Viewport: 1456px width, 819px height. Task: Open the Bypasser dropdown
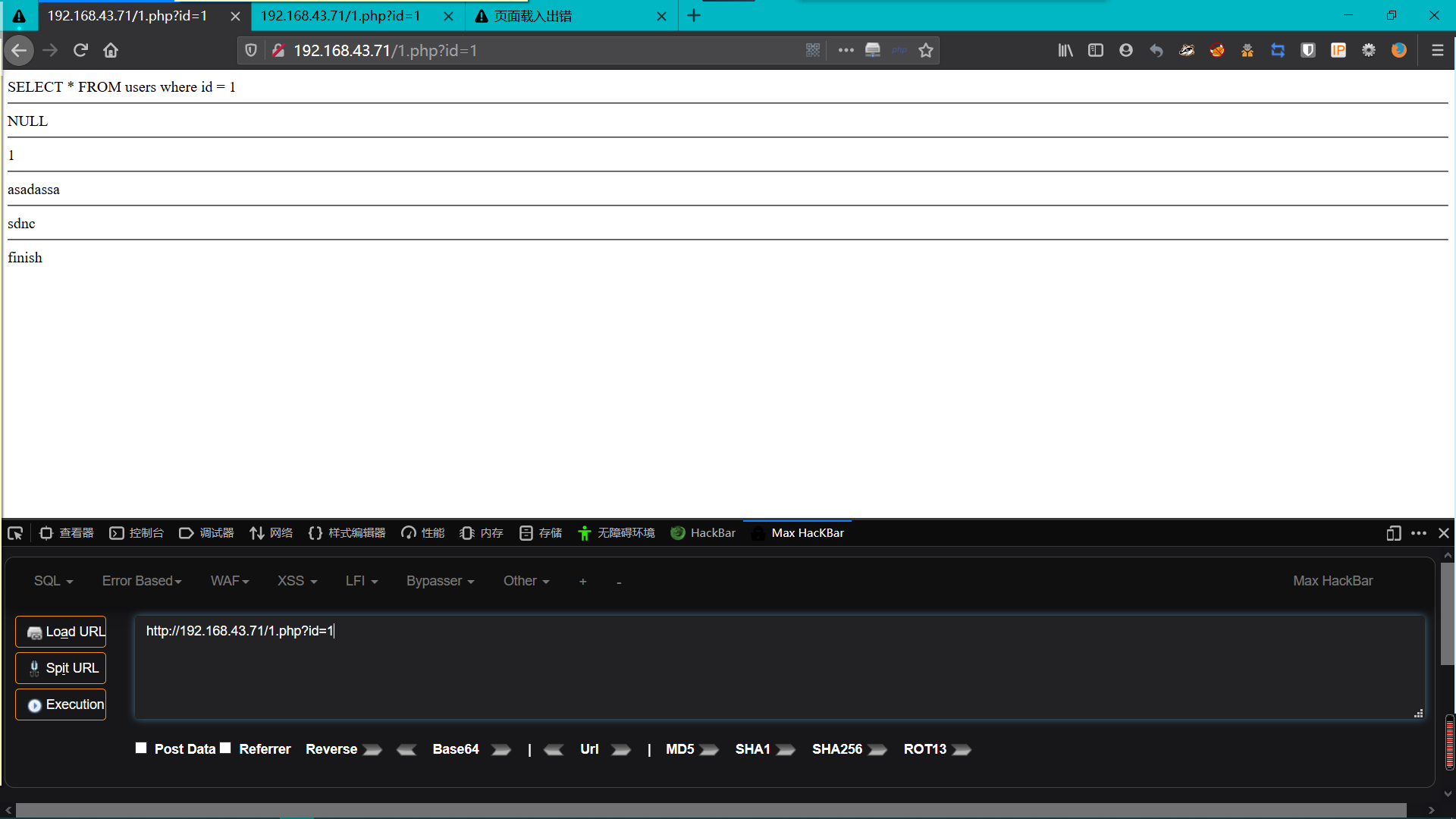point(440,581)
